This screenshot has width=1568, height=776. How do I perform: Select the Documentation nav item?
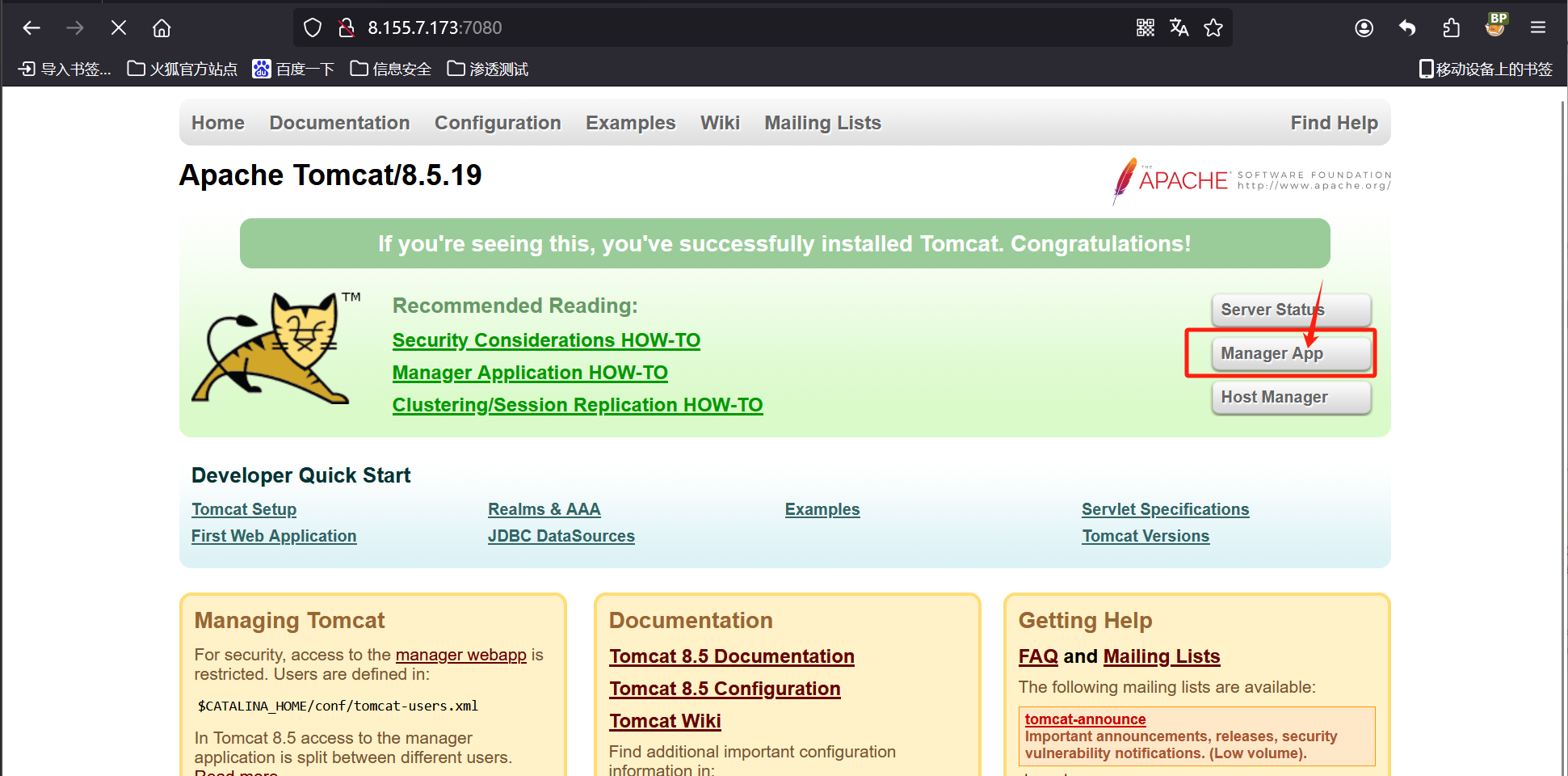coord(340,123)
